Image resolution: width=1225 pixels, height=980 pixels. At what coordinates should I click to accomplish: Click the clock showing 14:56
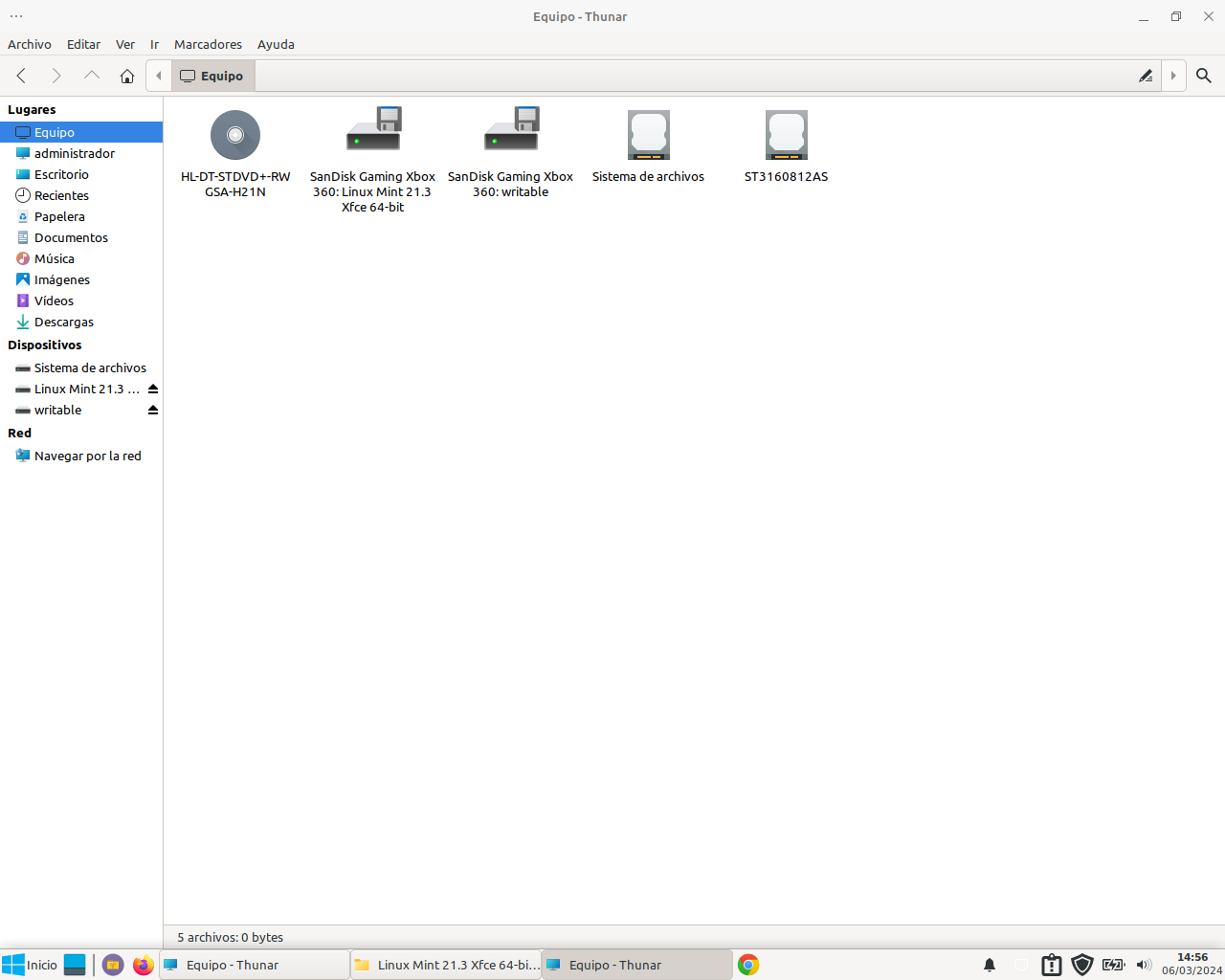(x=1192, y=964)
